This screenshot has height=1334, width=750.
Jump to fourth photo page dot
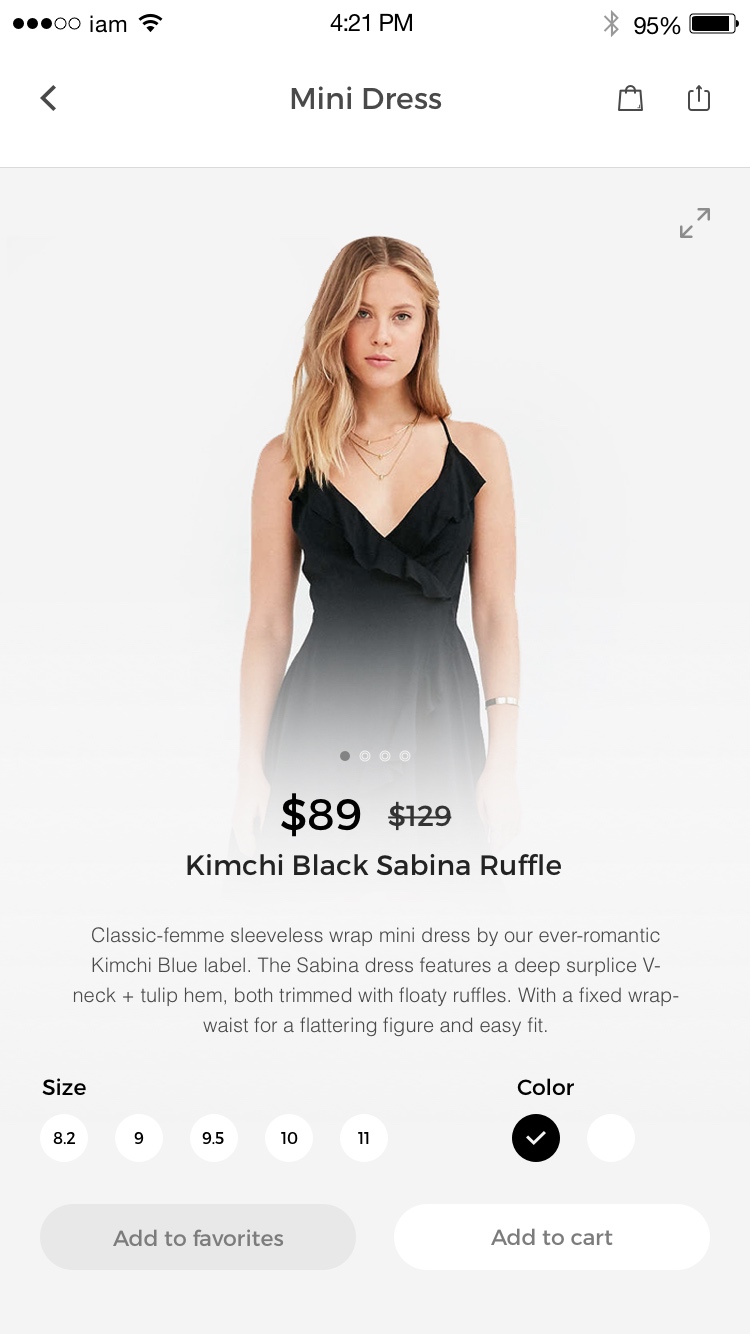[405, 756]
